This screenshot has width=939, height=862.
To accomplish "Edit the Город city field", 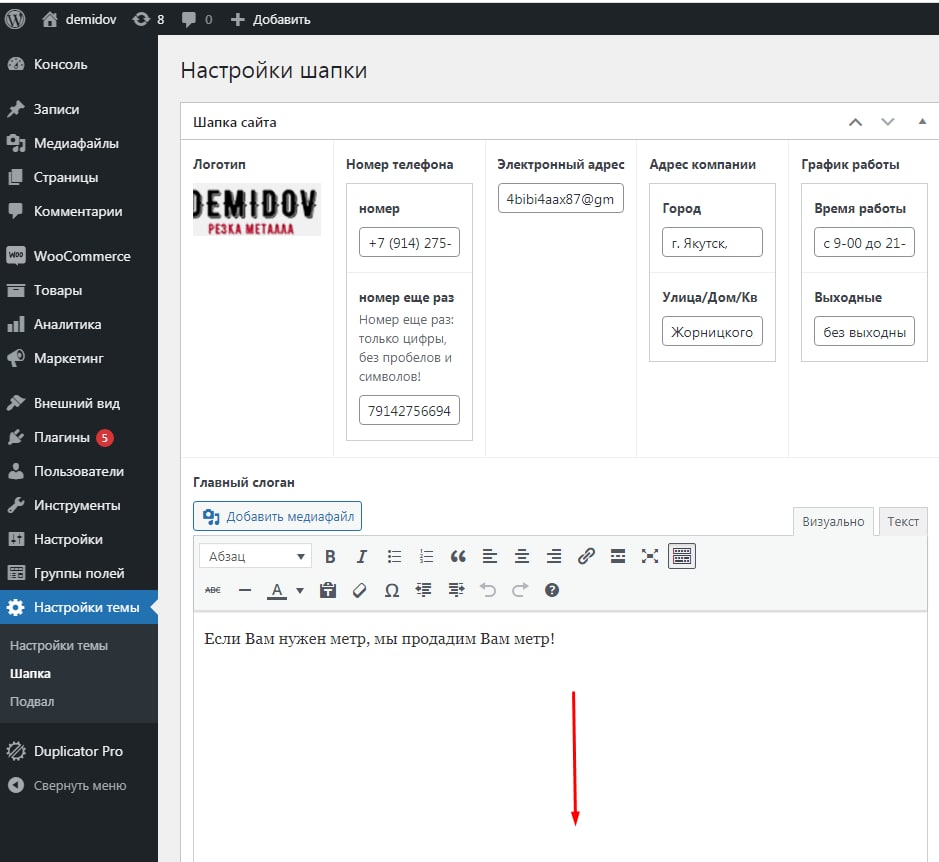I will [x=712, y=242].
